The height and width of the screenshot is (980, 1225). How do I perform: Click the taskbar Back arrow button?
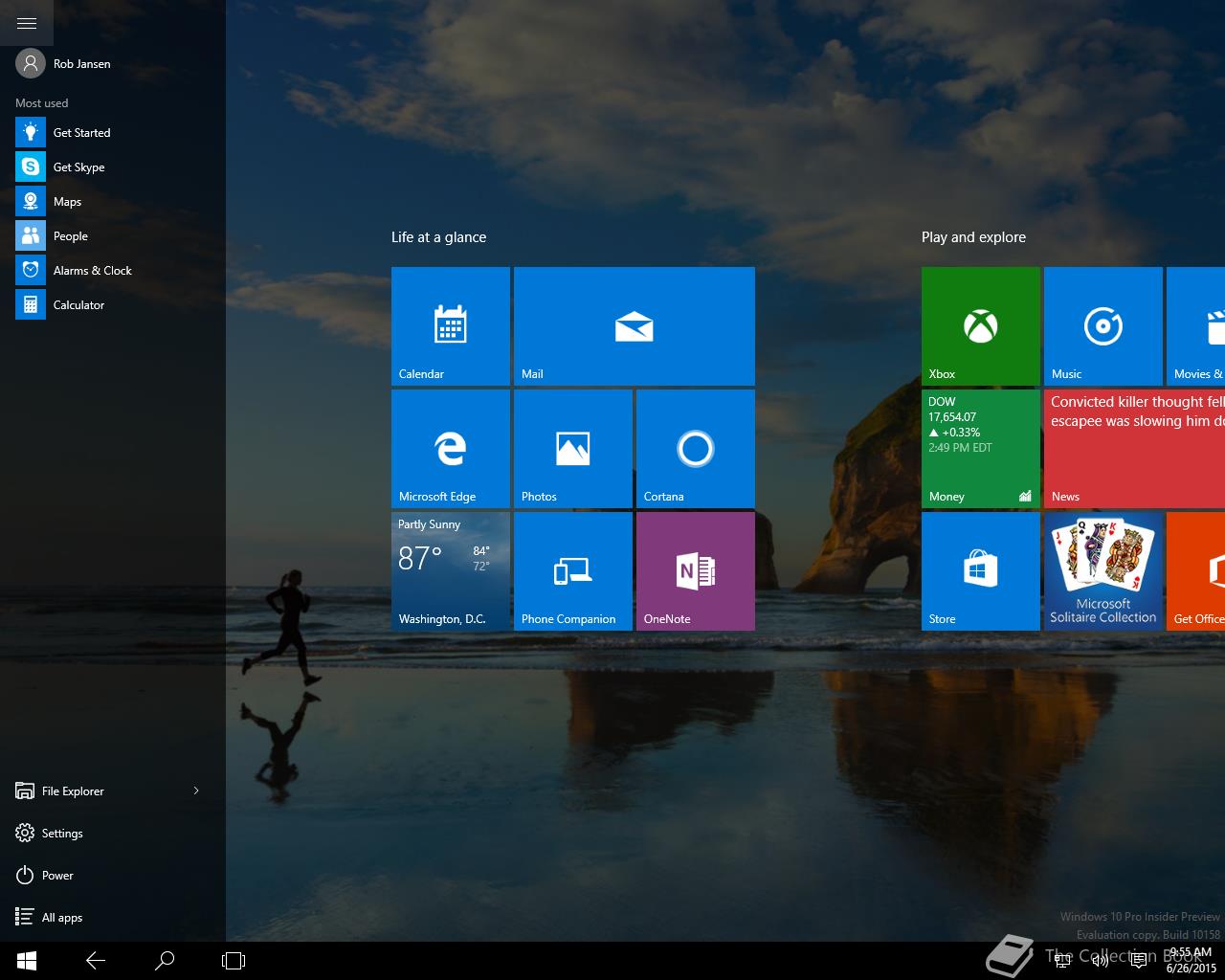tap(96, 961)
